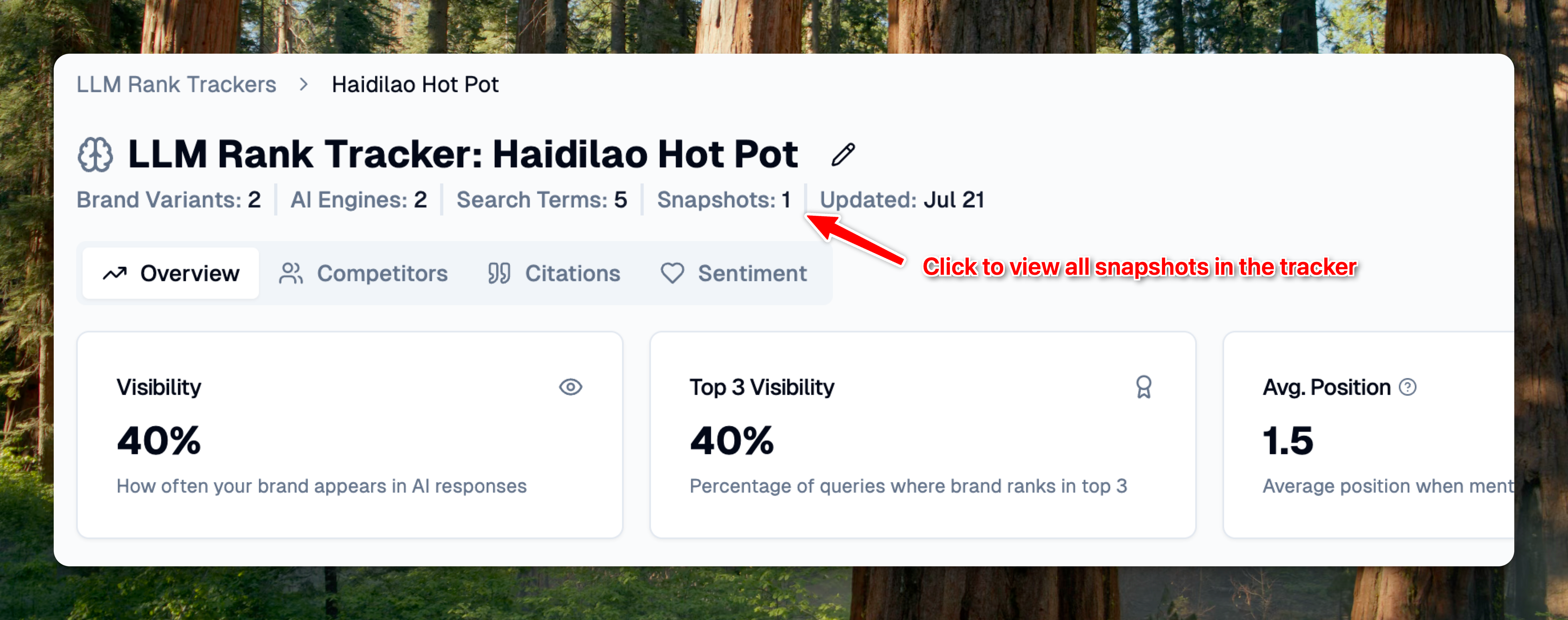Click the trending arrow icon on Overview tab
Image resolution: width=1568 pixels, height=620 pixels.
point(115,274)
